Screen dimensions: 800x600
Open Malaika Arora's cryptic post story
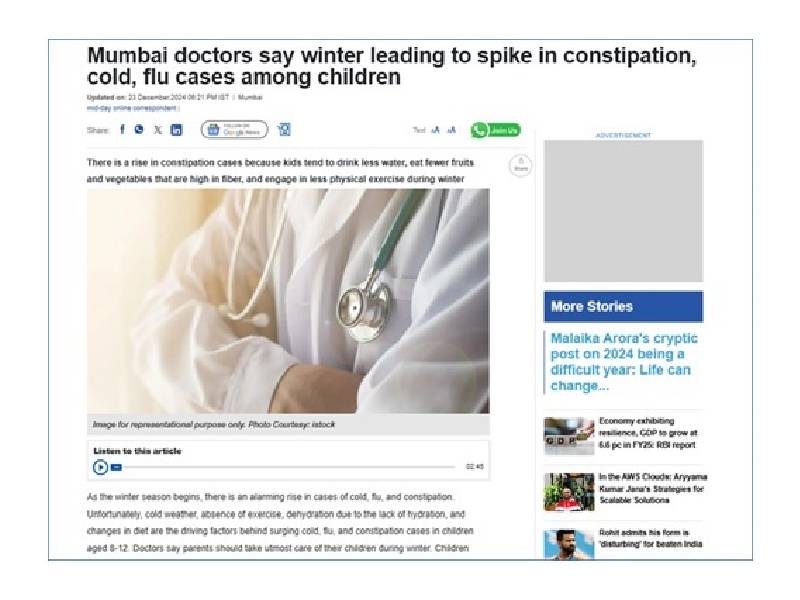coord(624,362)
